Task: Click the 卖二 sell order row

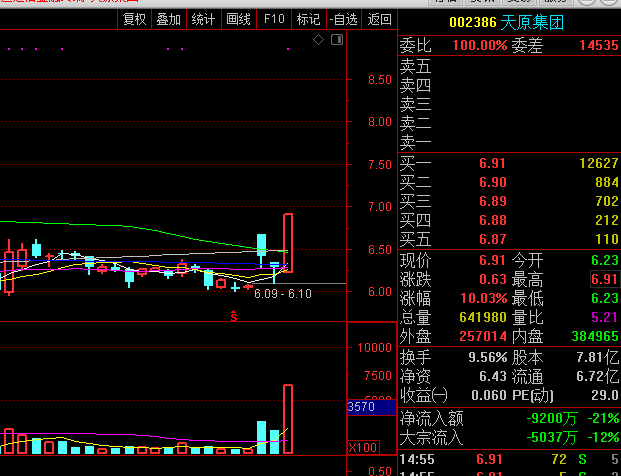Action: point(509,123)
